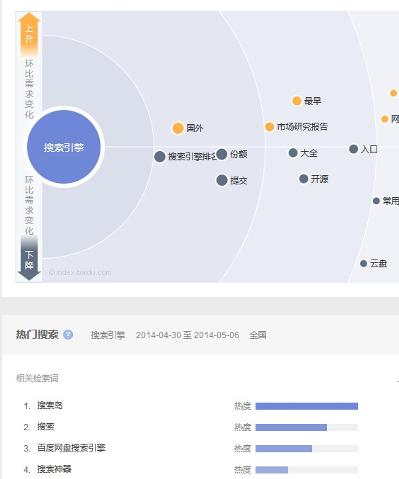Screen dimensions: 399x479
Task: Click the 环比需求变化 label above 下降 arrow
Action: click(x=29, y=205)
